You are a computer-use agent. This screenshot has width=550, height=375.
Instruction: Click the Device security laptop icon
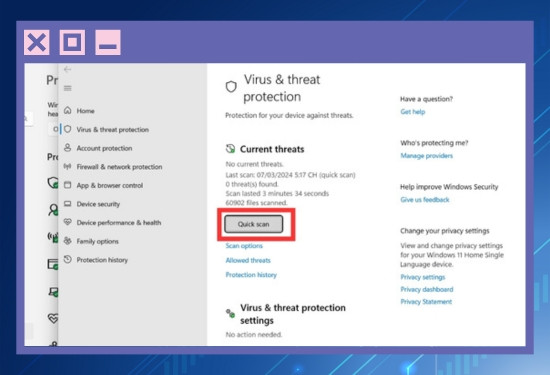click(x=68, y=203)
